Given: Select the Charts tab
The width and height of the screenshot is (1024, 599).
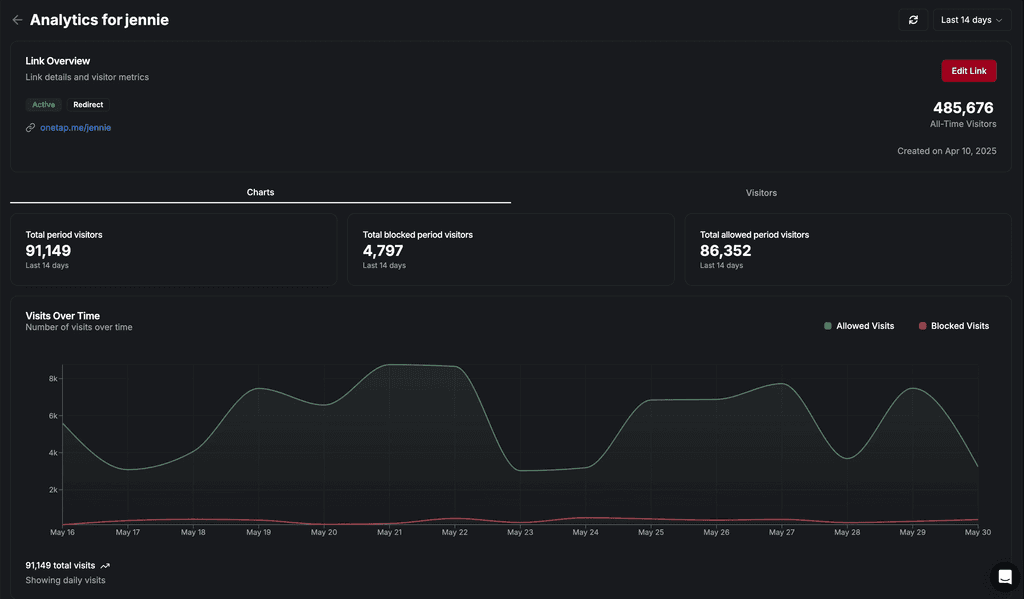Looking at the screenshot, I should (260, 192).
